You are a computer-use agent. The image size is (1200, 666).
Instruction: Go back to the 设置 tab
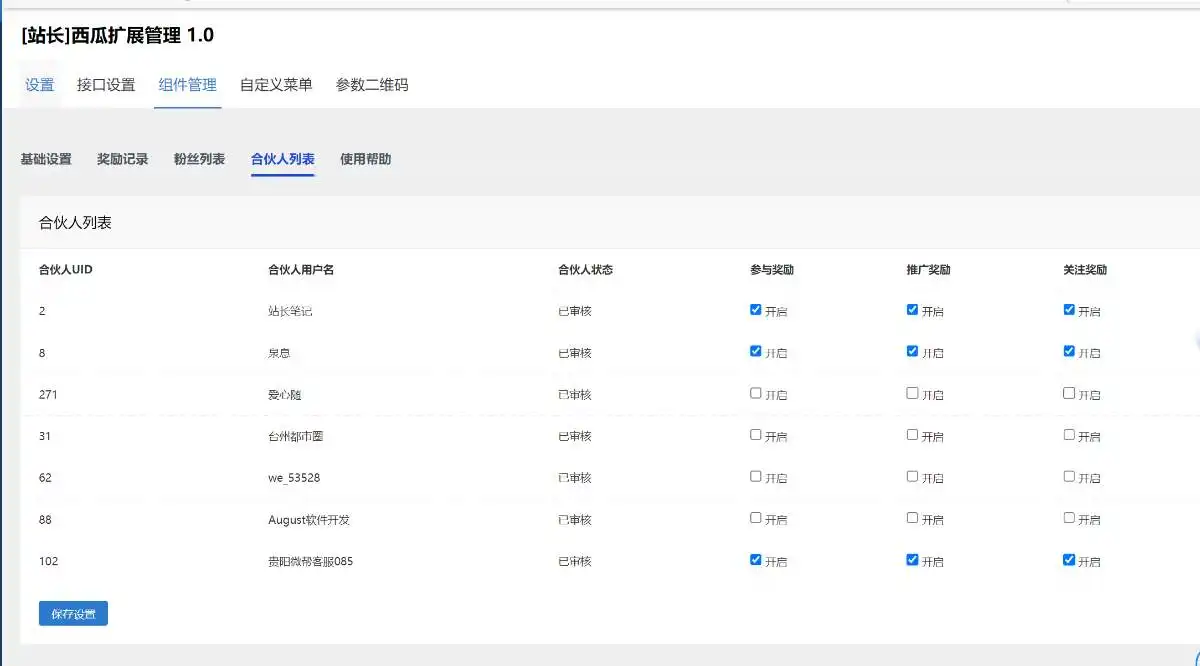39,85
